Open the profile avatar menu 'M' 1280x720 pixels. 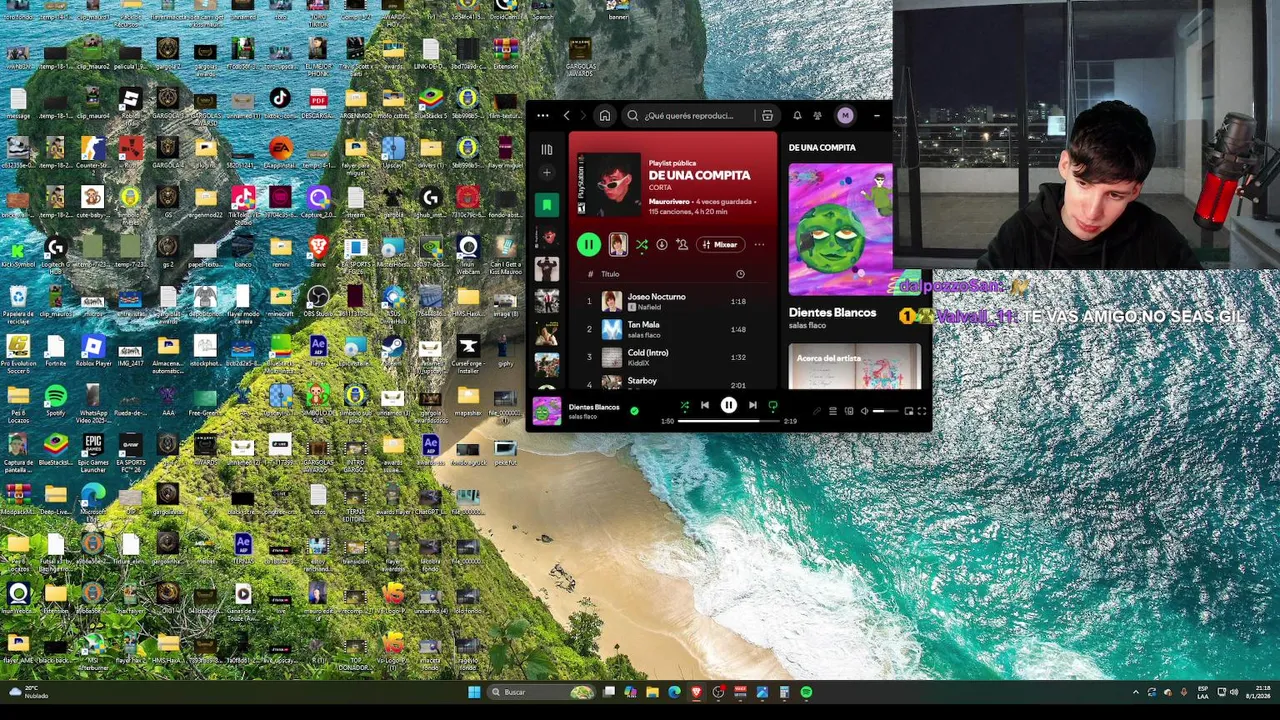click(845, 116)
